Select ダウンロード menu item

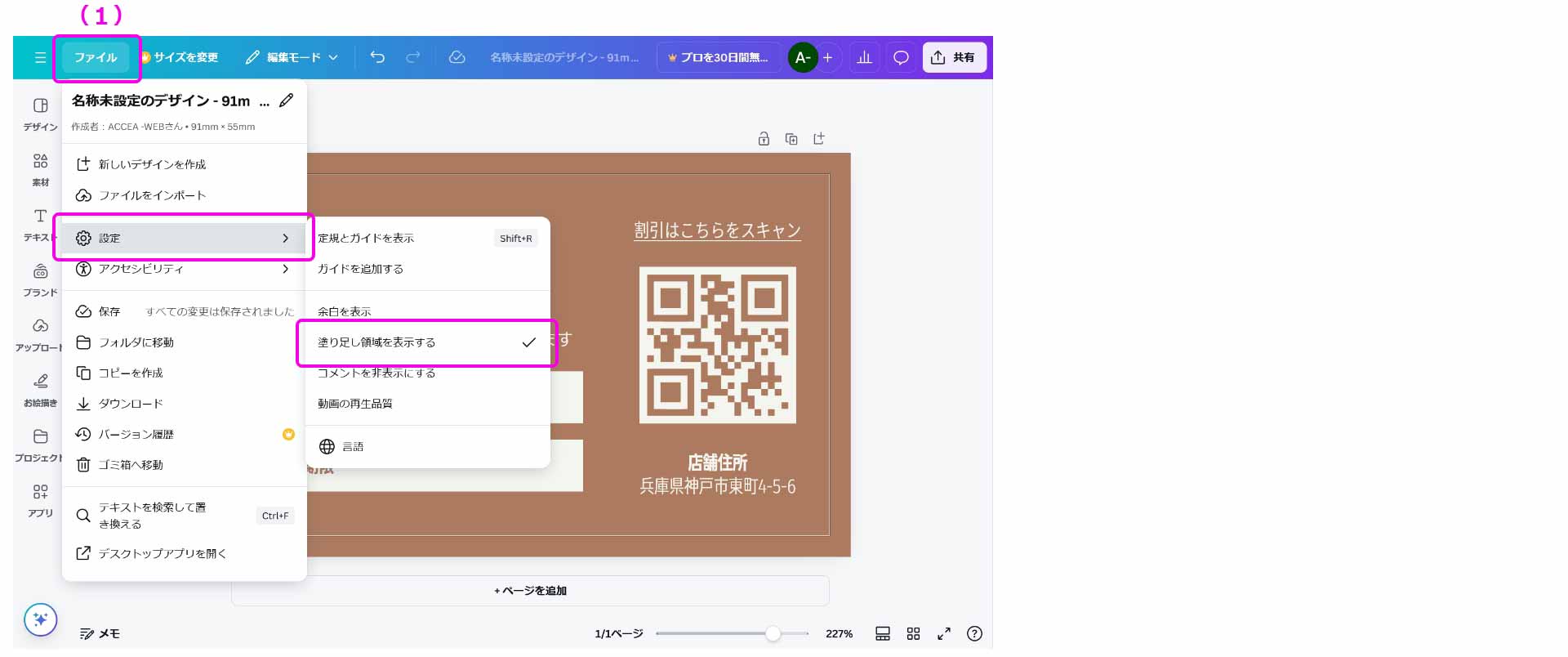185,404
